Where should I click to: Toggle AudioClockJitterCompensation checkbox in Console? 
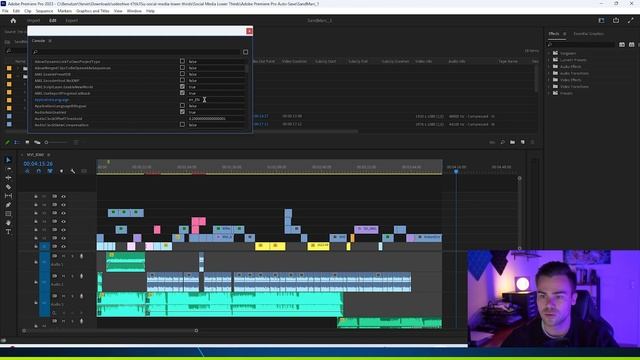(182, 124)
